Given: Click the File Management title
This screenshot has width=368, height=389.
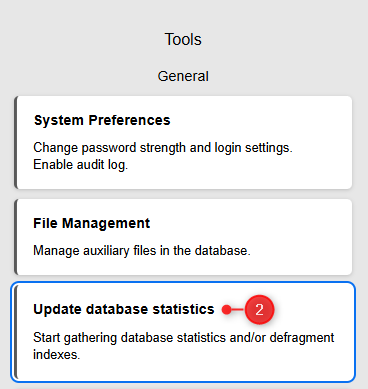Looking at the screenshot, I should 92,223.
